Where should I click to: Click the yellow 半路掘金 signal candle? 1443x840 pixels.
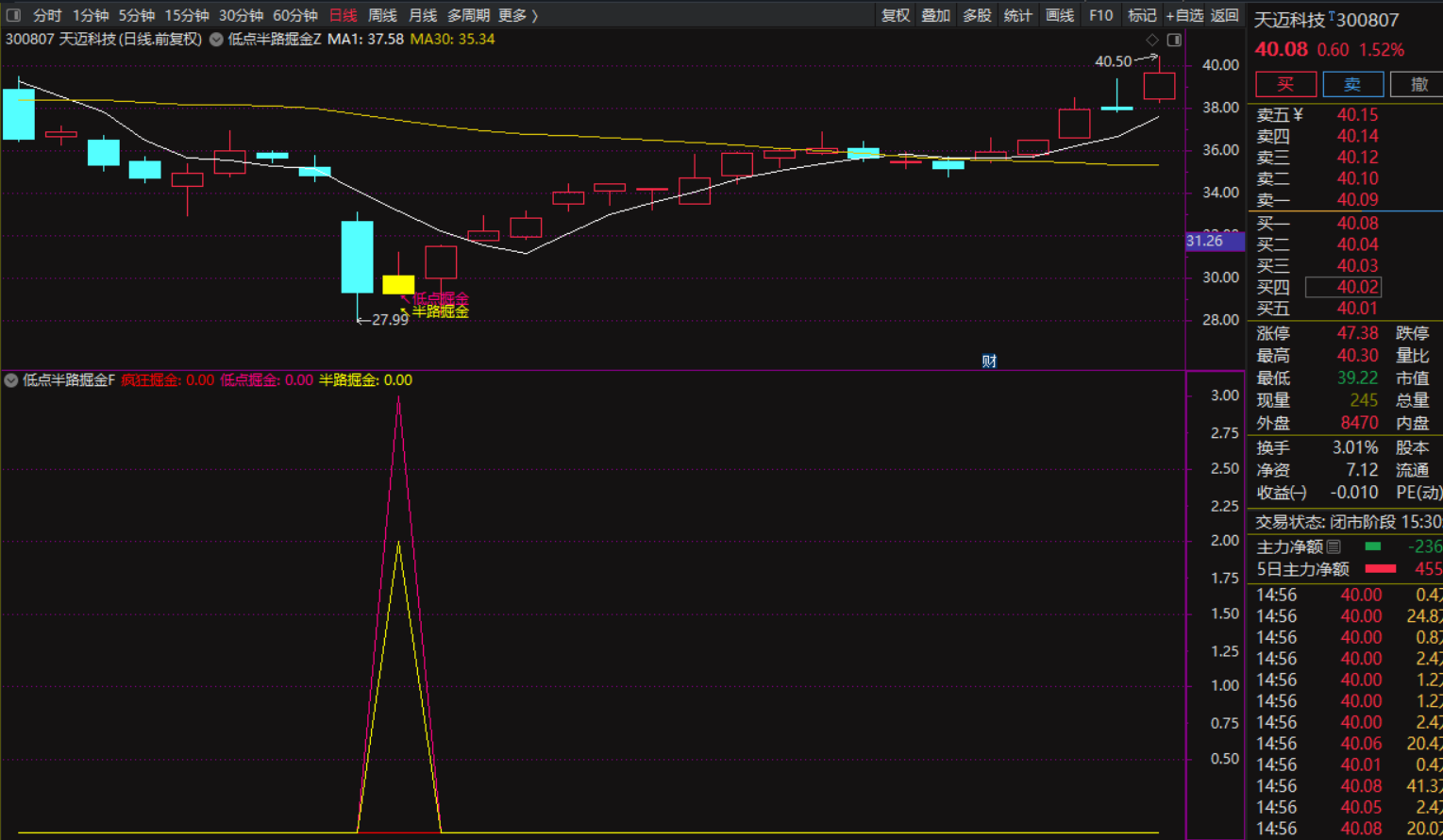pyautogui.click(x=398, y=284)
